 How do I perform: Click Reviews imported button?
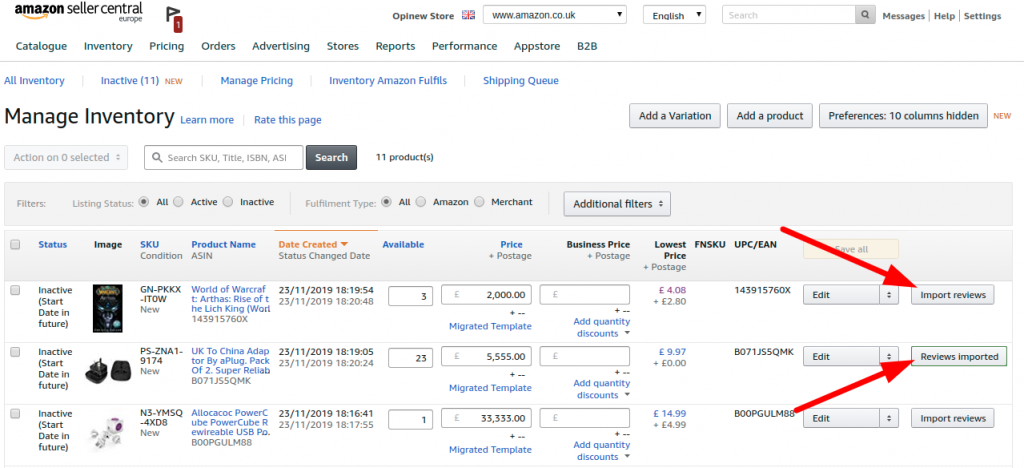tap(959, 357)
